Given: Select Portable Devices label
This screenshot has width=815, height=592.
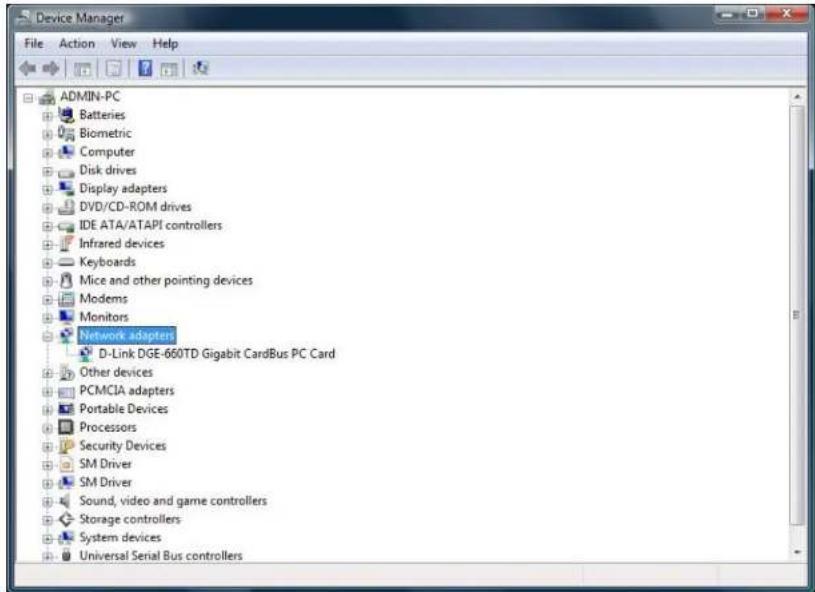Looking at the screenshot, I should click(124, 409).
